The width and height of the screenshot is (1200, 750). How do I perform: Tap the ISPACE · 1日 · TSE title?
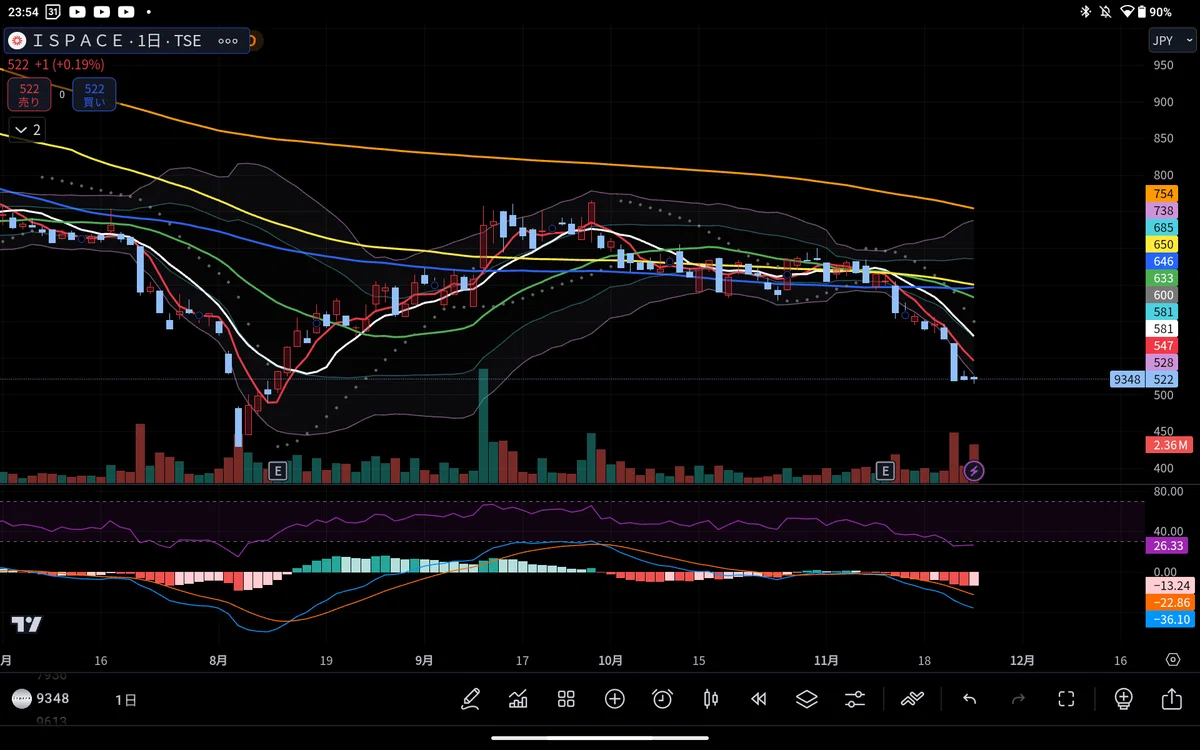(117, 41)
